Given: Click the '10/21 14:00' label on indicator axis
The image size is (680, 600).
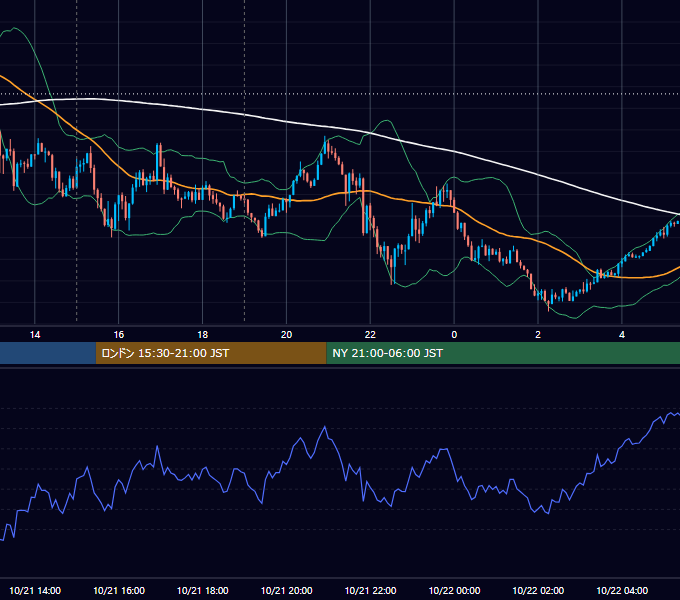Looking at the screenshot, I should (35, 590).
